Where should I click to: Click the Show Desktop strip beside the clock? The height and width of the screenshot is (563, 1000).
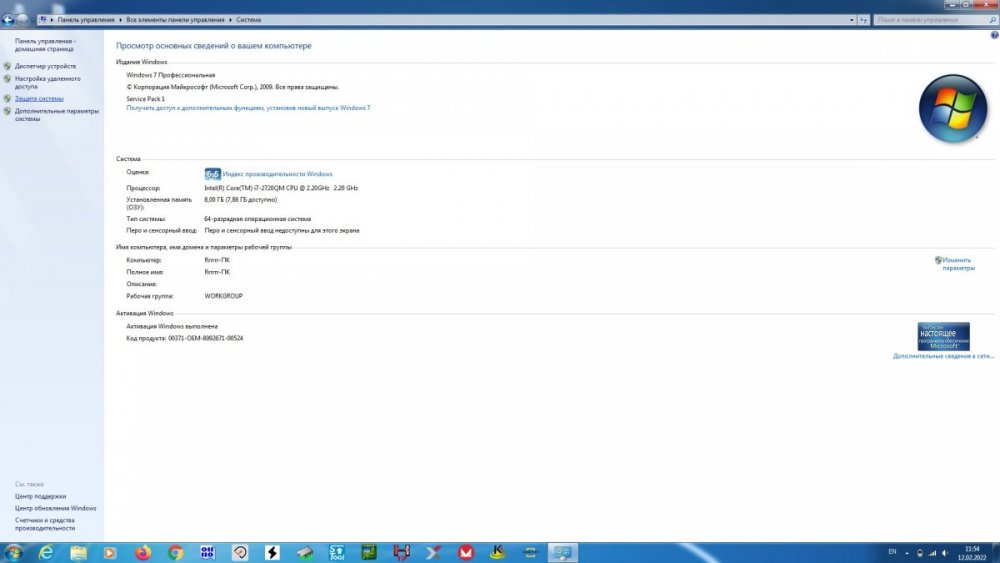[x=996, y=553]
